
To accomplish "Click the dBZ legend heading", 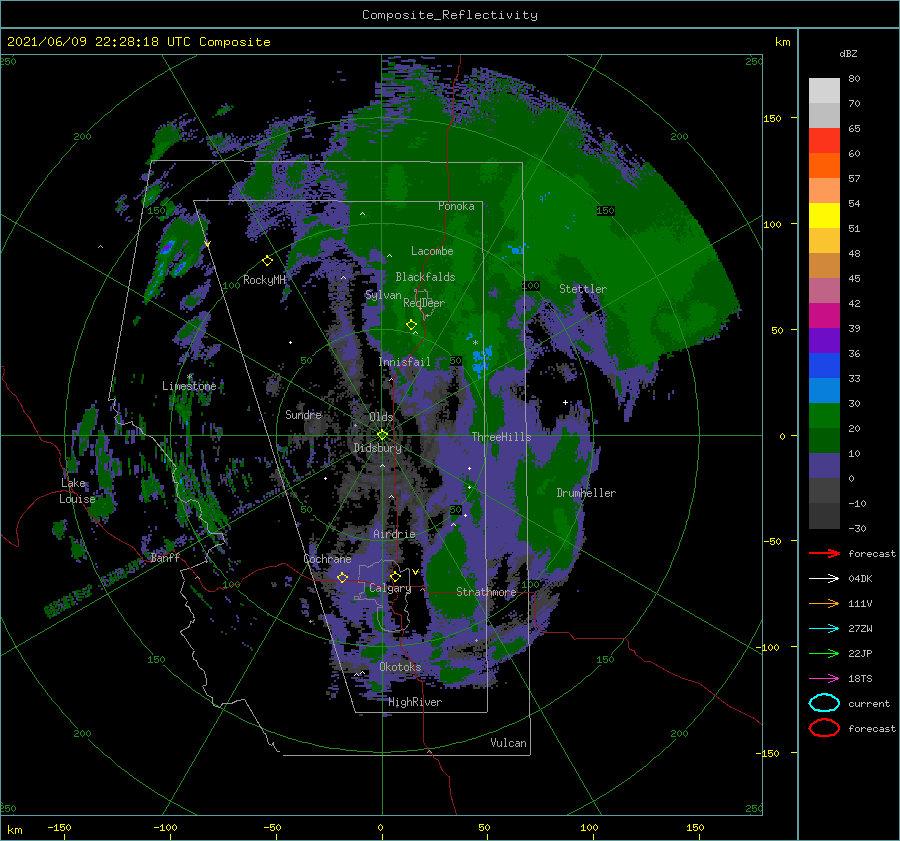I will coord(848,53).
